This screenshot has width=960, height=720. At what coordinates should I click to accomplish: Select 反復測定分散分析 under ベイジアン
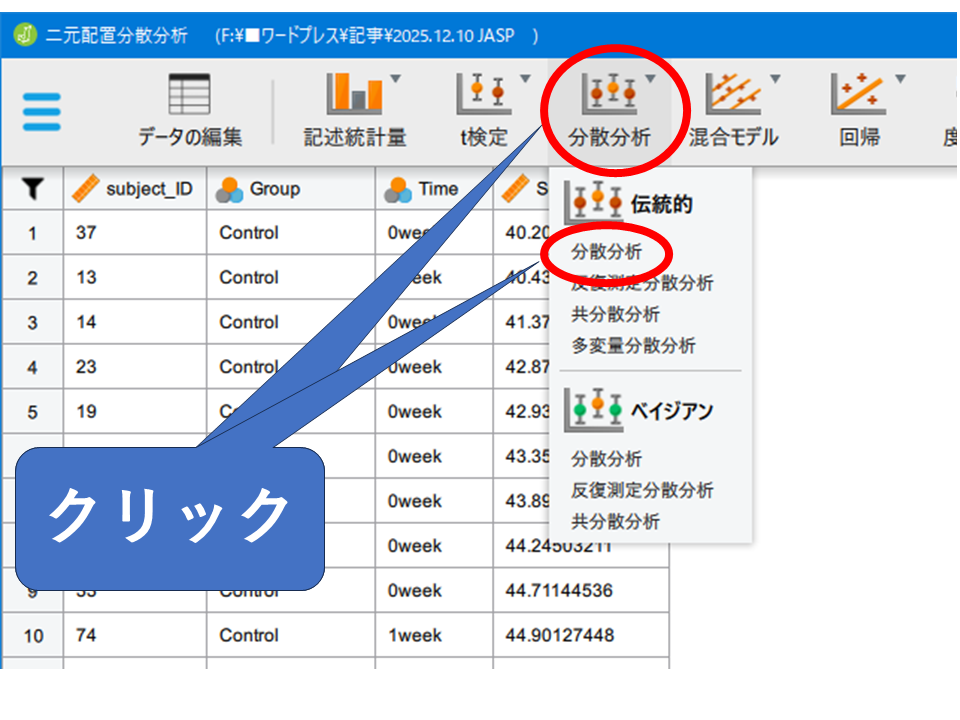(x=642, y=490)
